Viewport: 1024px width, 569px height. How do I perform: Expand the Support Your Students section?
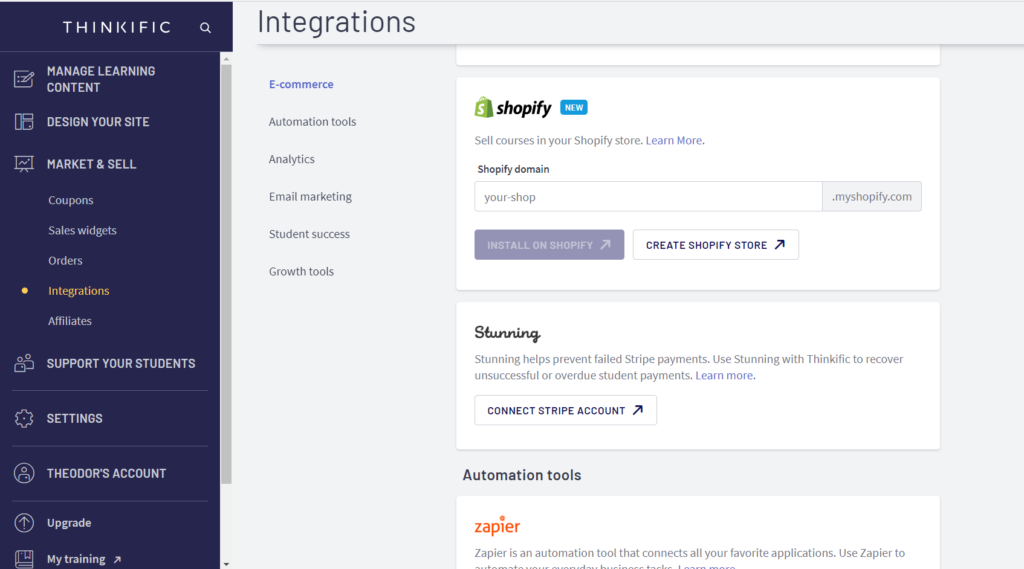pyautogui.click(x=120, y=363)
